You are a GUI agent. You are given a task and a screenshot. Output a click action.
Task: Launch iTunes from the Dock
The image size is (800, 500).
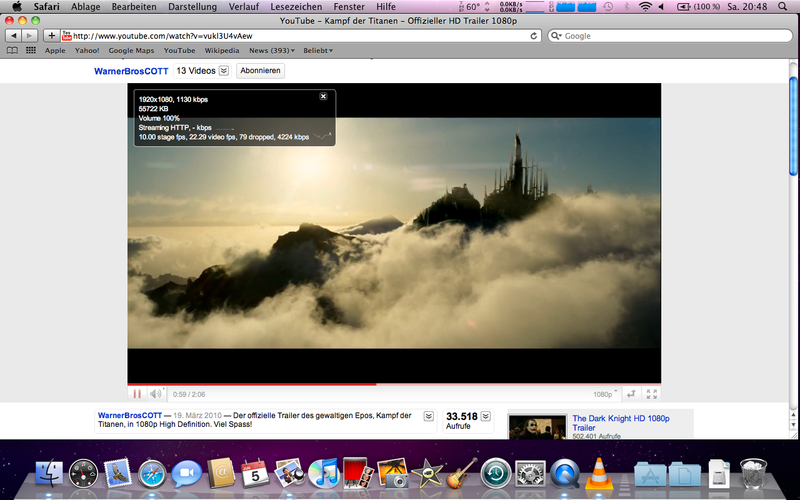(323, 473)
